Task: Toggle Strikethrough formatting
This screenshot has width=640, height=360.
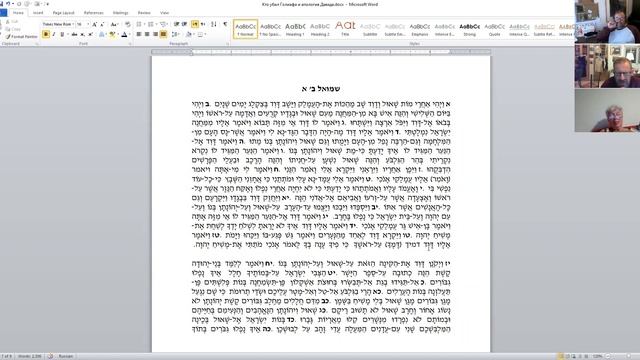Action: [x=74, y=34]
